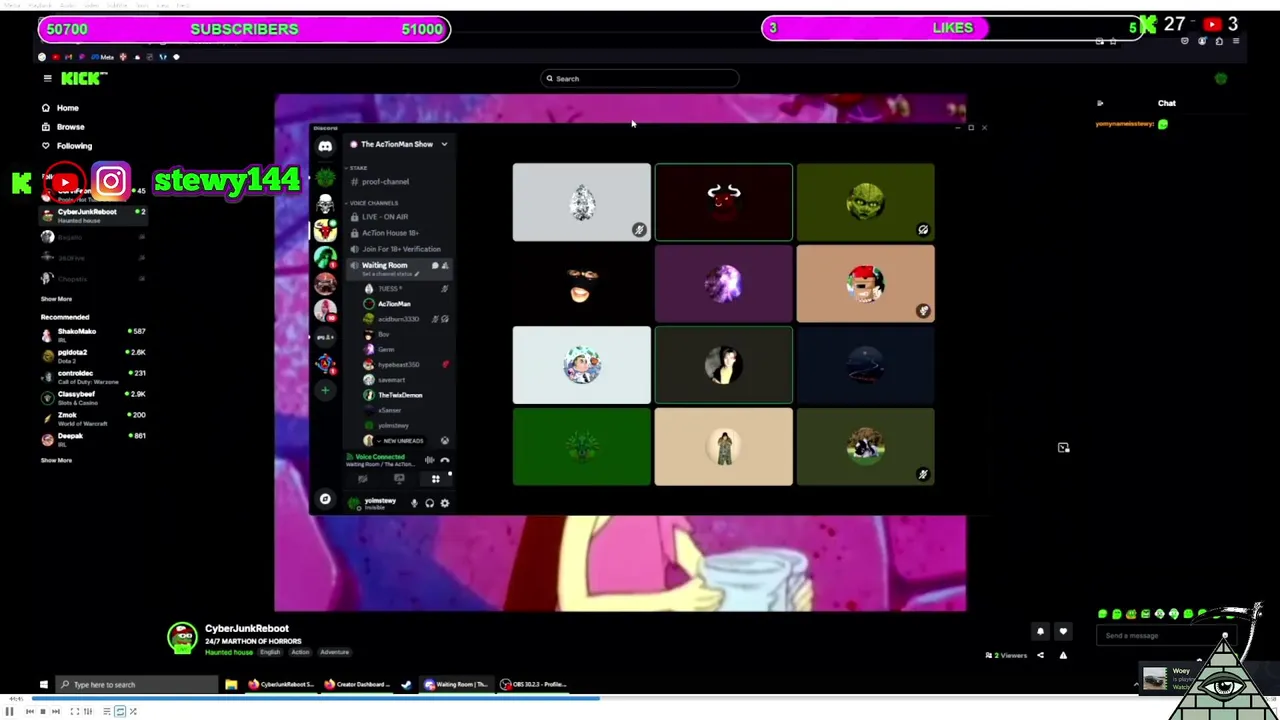Click Windows Type here to search box
The width and height of the screenshot is (1280, 720).
coord(136,685)
